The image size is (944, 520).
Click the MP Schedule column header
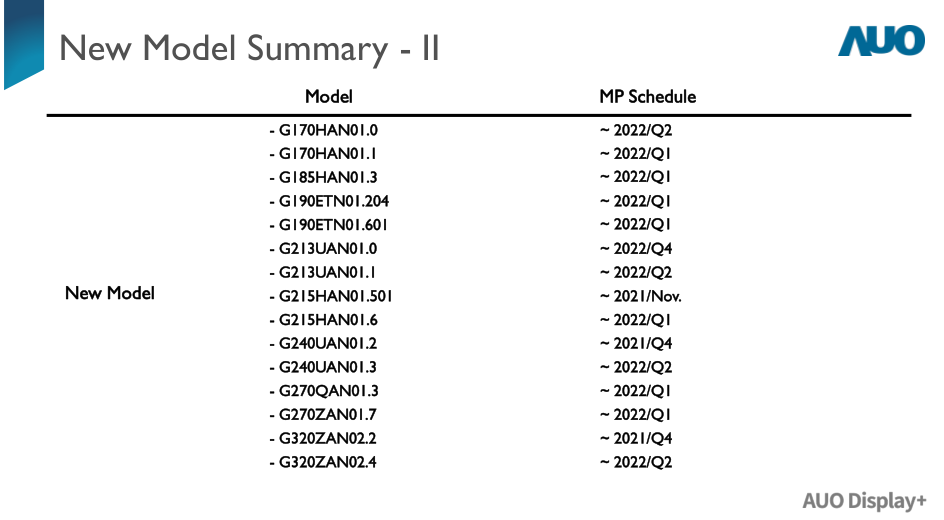tap(647, 97)
